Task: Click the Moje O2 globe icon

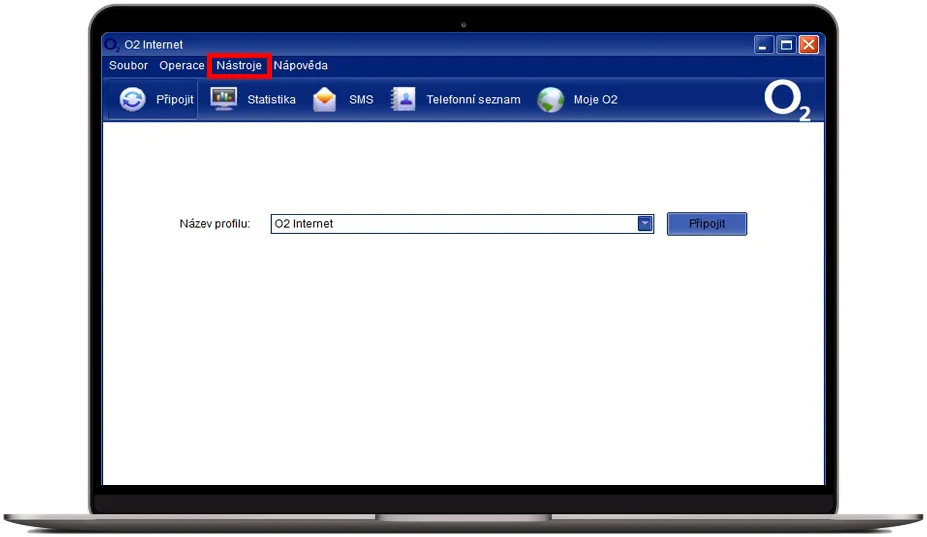Action: point(551,100)
